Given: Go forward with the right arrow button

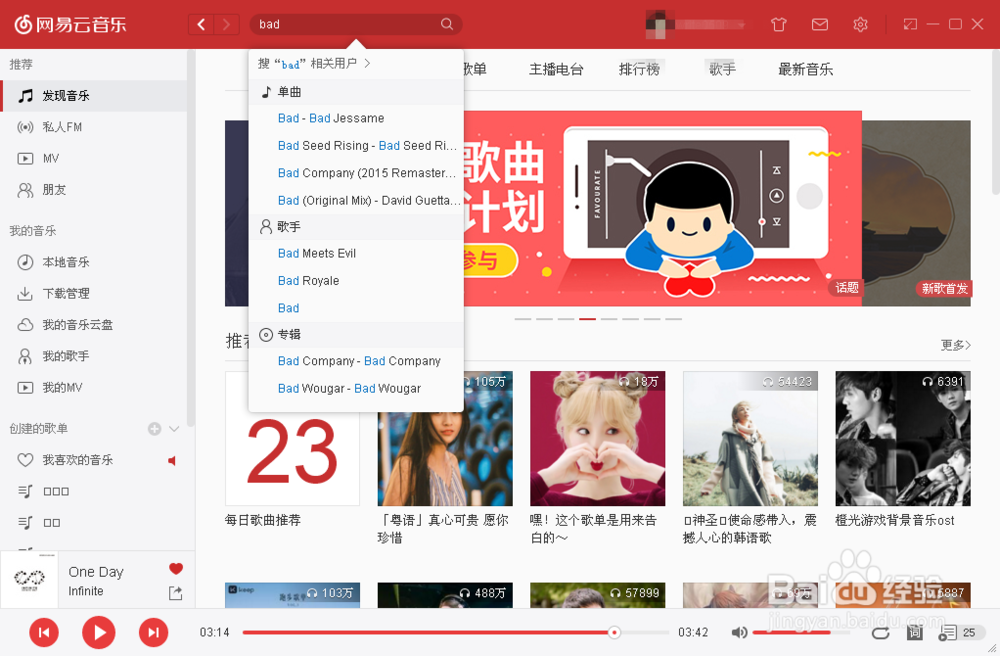Looking at the screenshot, I should coord(226,24).
